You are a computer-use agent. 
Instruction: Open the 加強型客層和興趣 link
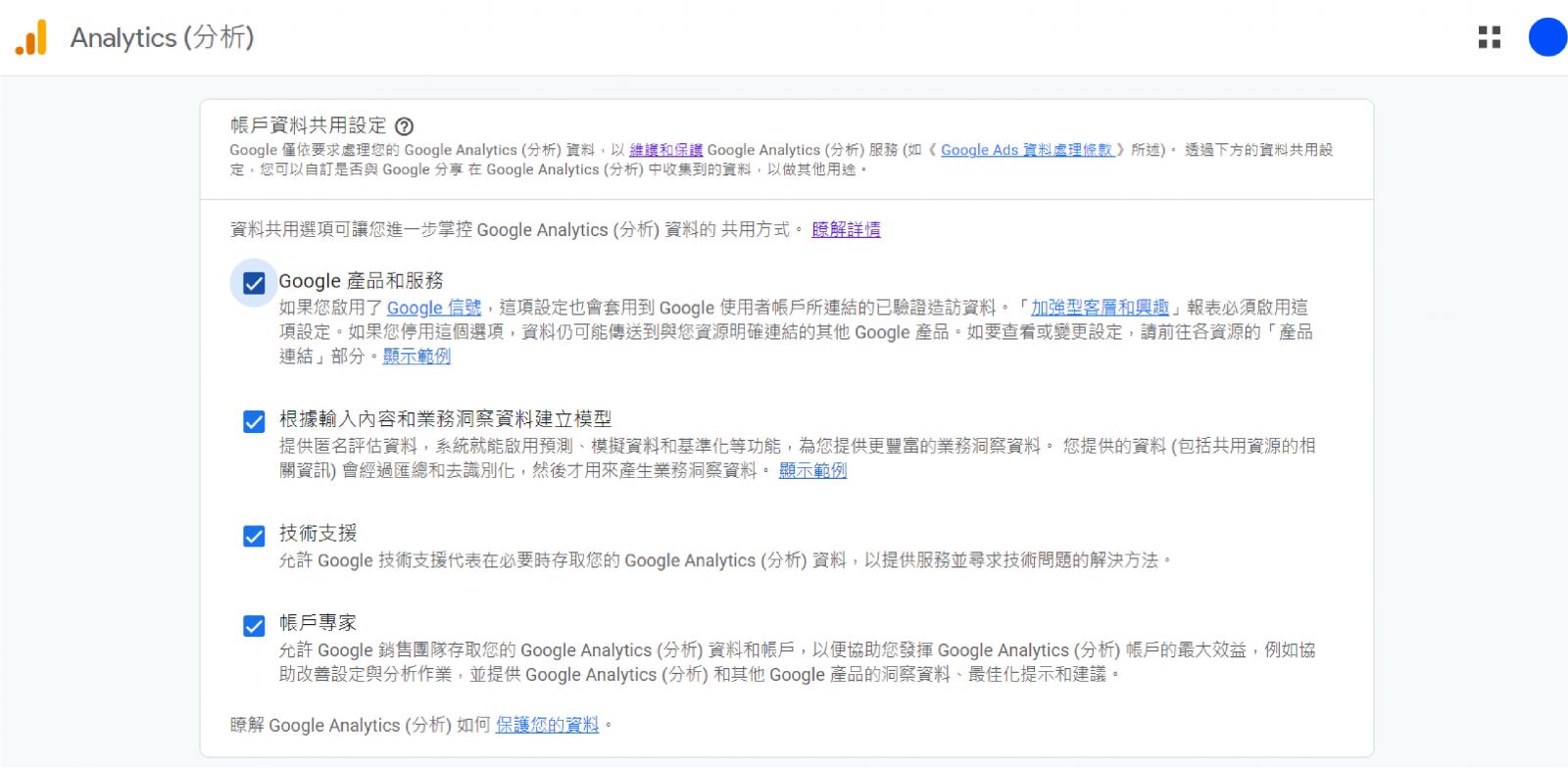click(x=1100, y=308)
